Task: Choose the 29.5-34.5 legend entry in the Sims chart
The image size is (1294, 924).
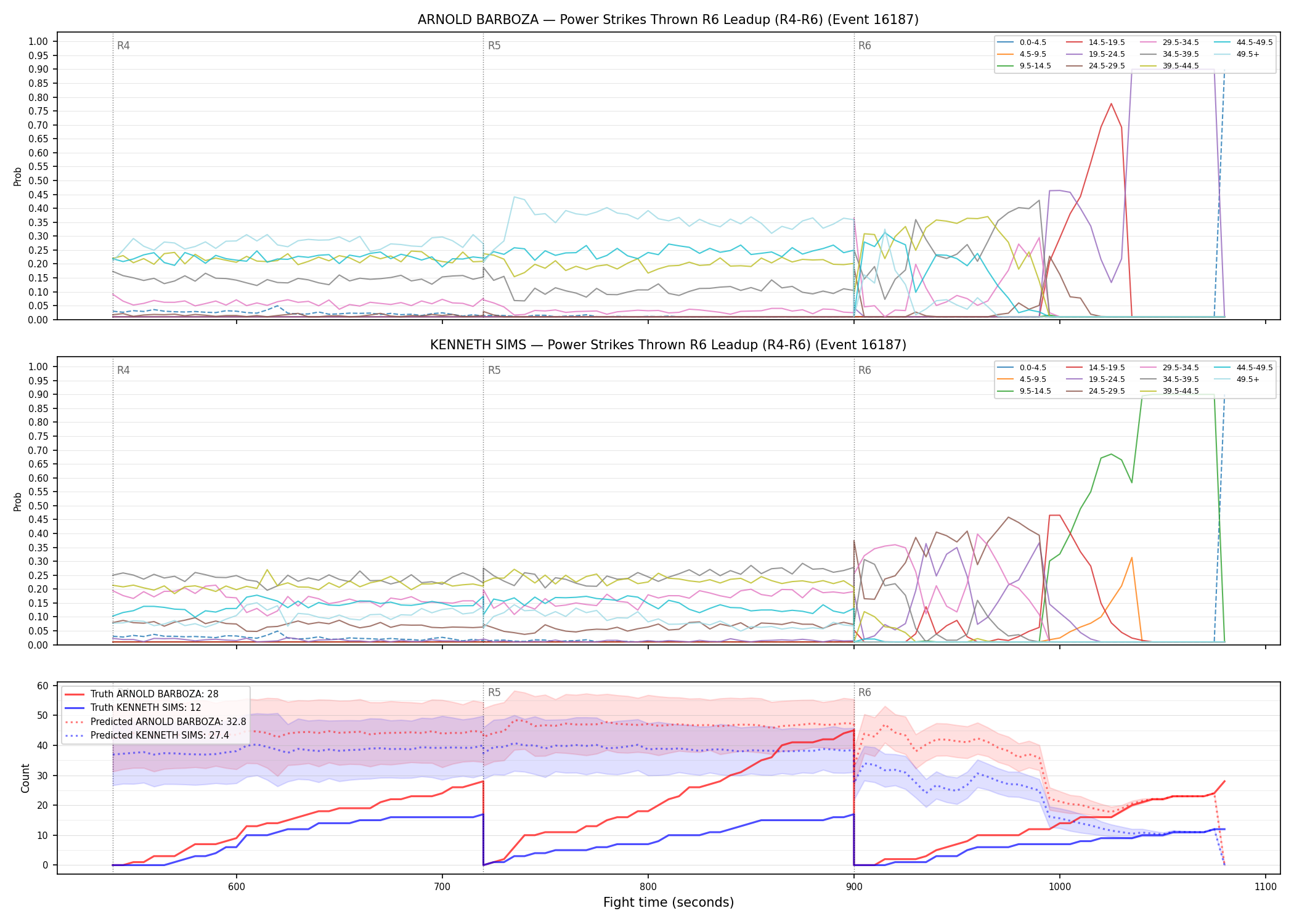Action: tap(1170, 368)
